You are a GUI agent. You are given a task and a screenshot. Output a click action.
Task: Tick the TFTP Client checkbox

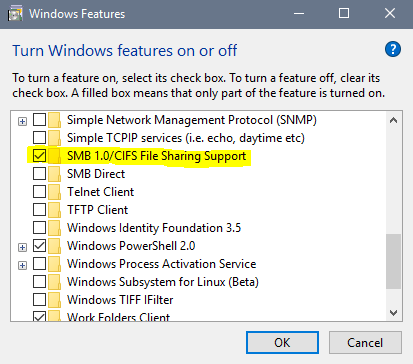[x=39, y=210]
